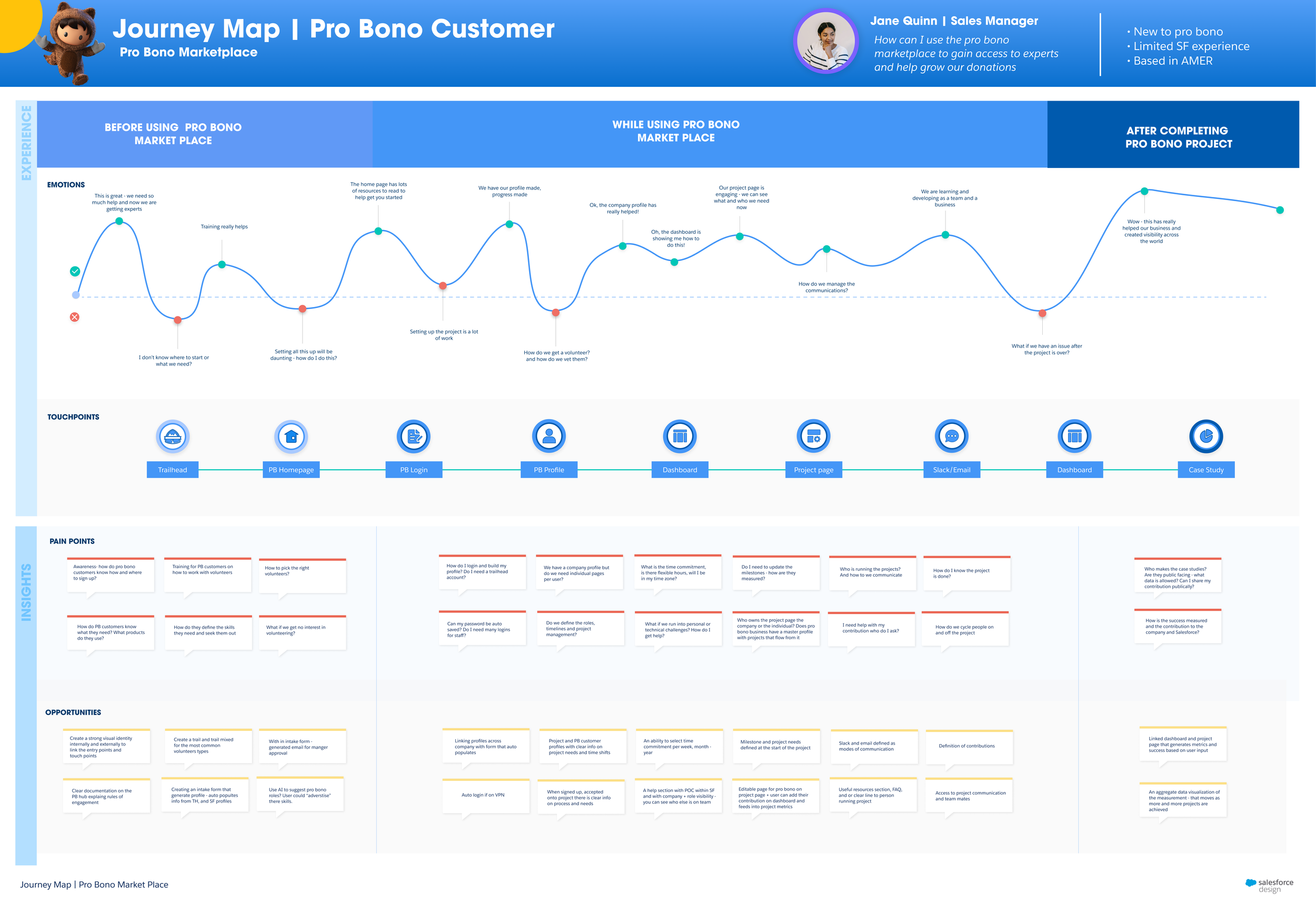Screen dimensions: 1316x911
Task: Click the Case Study pie chart icon
Action: click(x=1206, y=437)
